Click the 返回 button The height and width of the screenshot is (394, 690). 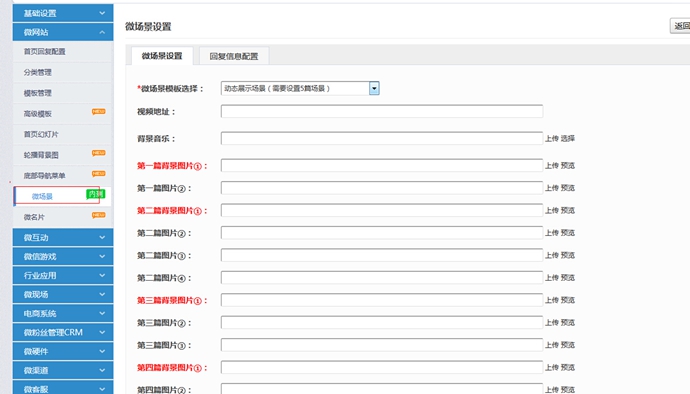pyautogui.click(x=680, y=26)
